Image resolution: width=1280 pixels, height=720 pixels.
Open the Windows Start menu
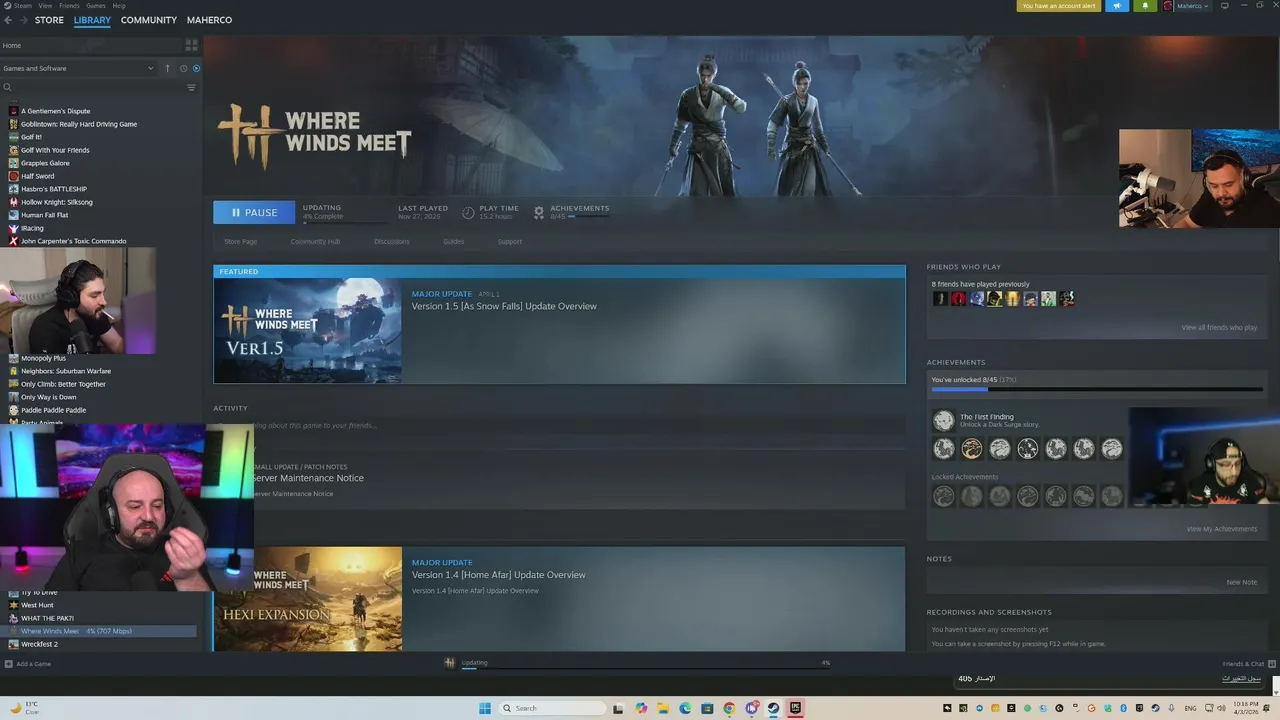(x=485, y=708)
